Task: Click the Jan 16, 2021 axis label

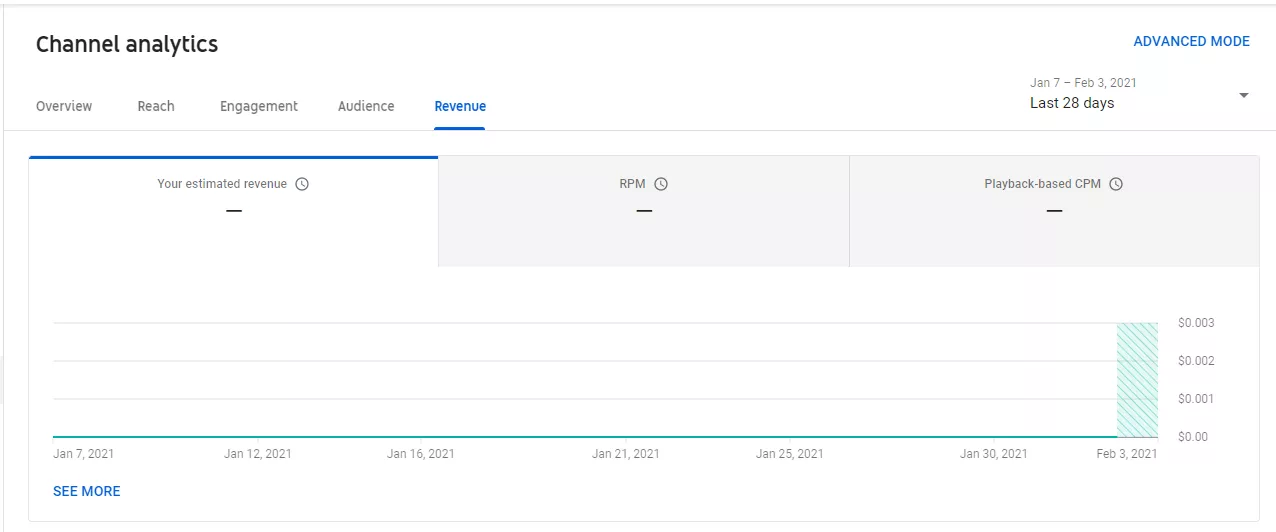Action: tap(421, 454)
